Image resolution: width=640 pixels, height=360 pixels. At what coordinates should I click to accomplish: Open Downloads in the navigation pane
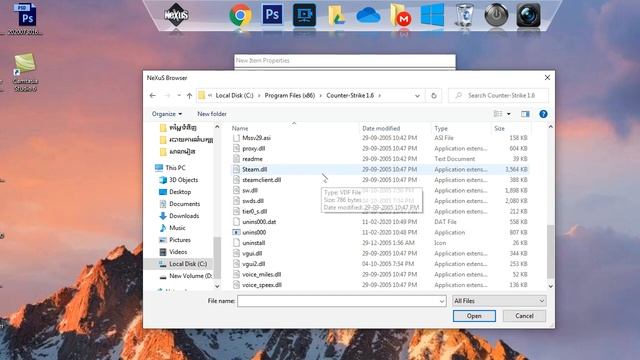click(x=184, y=216)
